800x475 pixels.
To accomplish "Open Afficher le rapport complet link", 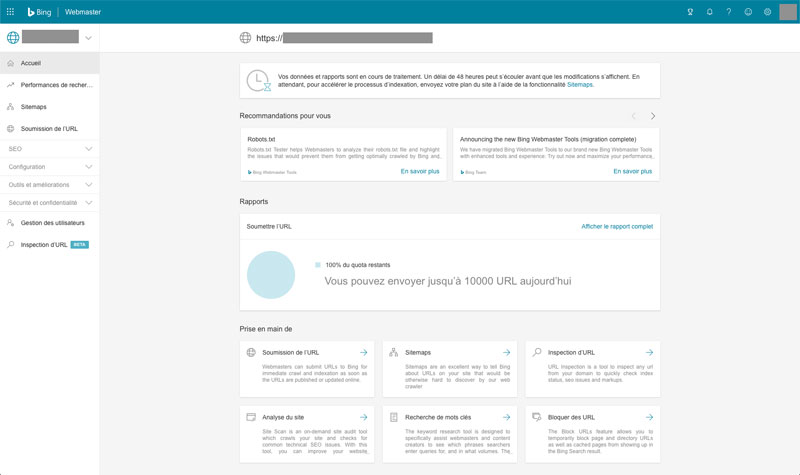I will (x=617, y=227).
